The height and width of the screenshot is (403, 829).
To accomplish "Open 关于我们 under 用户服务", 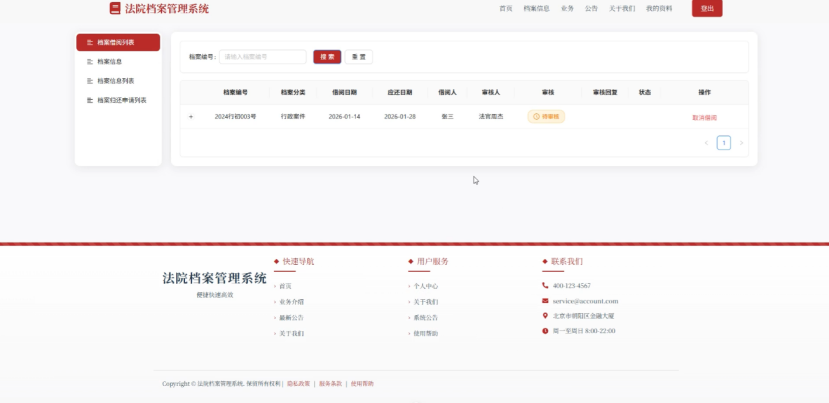I will pyautogui.click(x=426, y=302).
